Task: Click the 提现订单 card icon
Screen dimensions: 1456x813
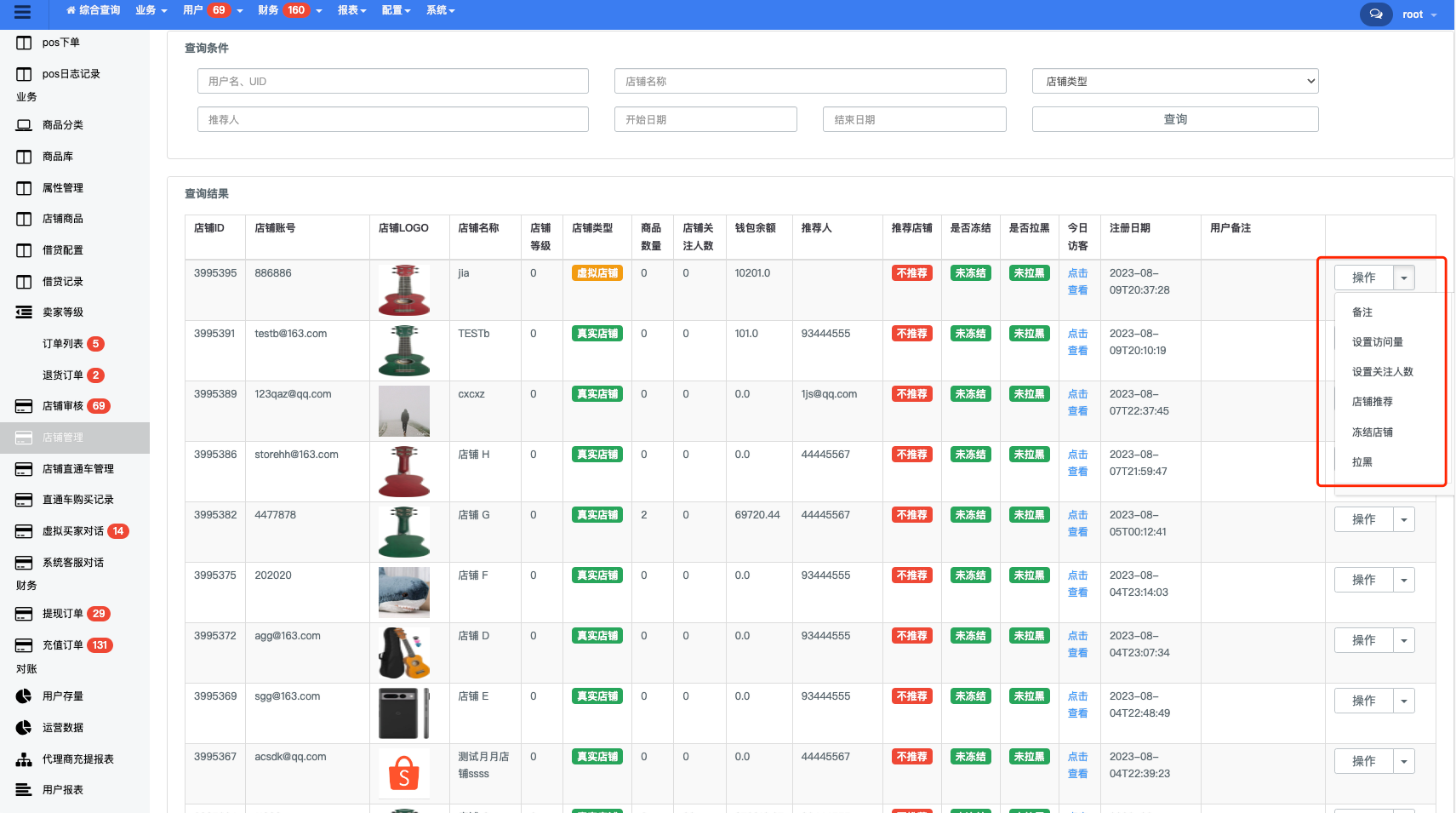Action: (24, 614)
